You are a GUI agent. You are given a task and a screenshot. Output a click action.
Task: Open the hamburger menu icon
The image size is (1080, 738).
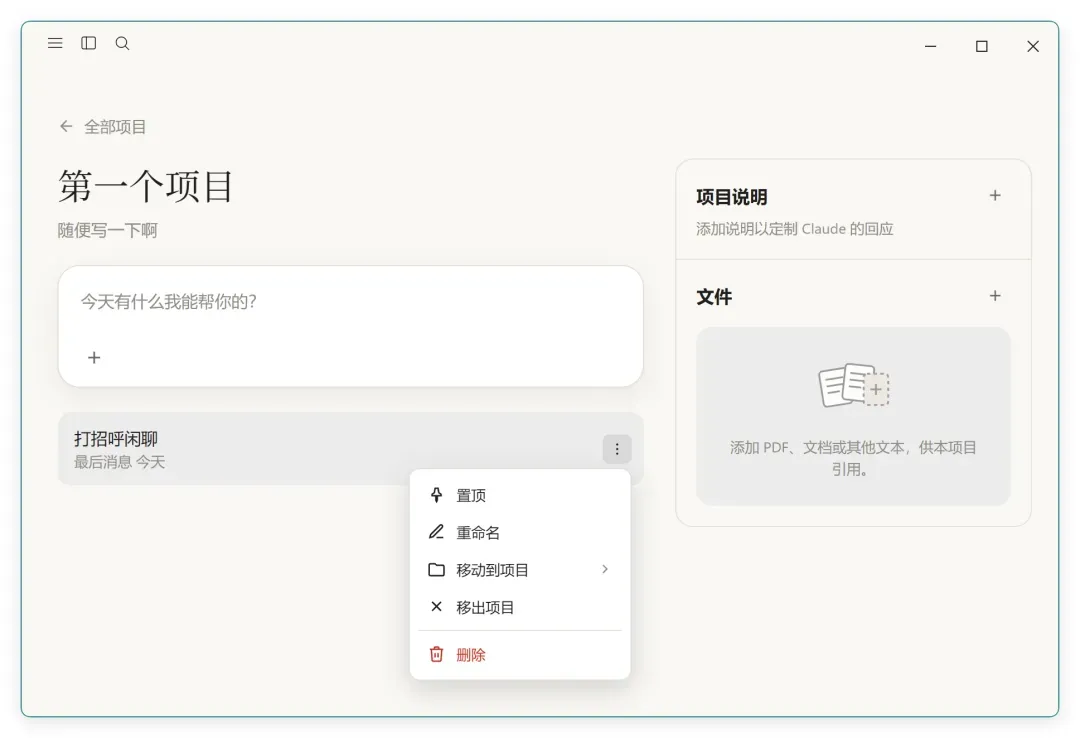click(55, 43)
